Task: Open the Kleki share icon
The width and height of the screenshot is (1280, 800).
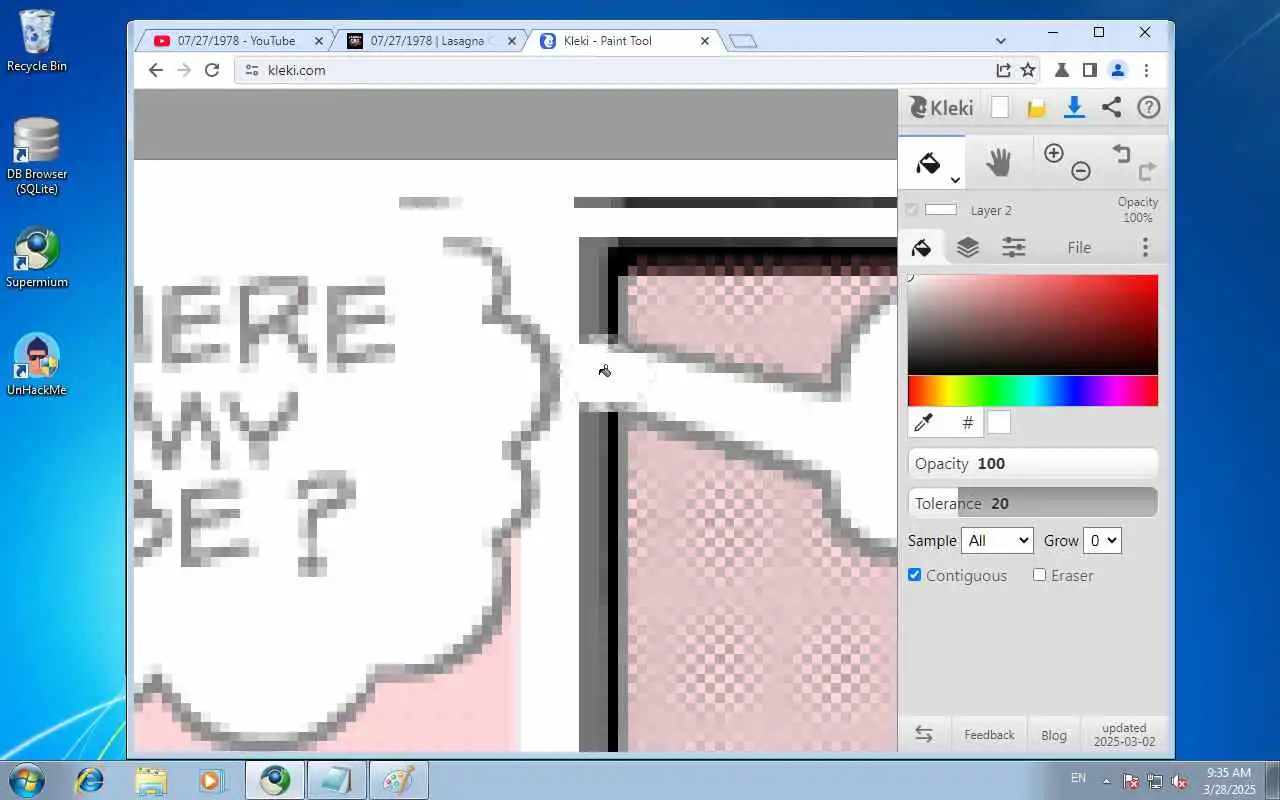Action: click(1111, 107)
